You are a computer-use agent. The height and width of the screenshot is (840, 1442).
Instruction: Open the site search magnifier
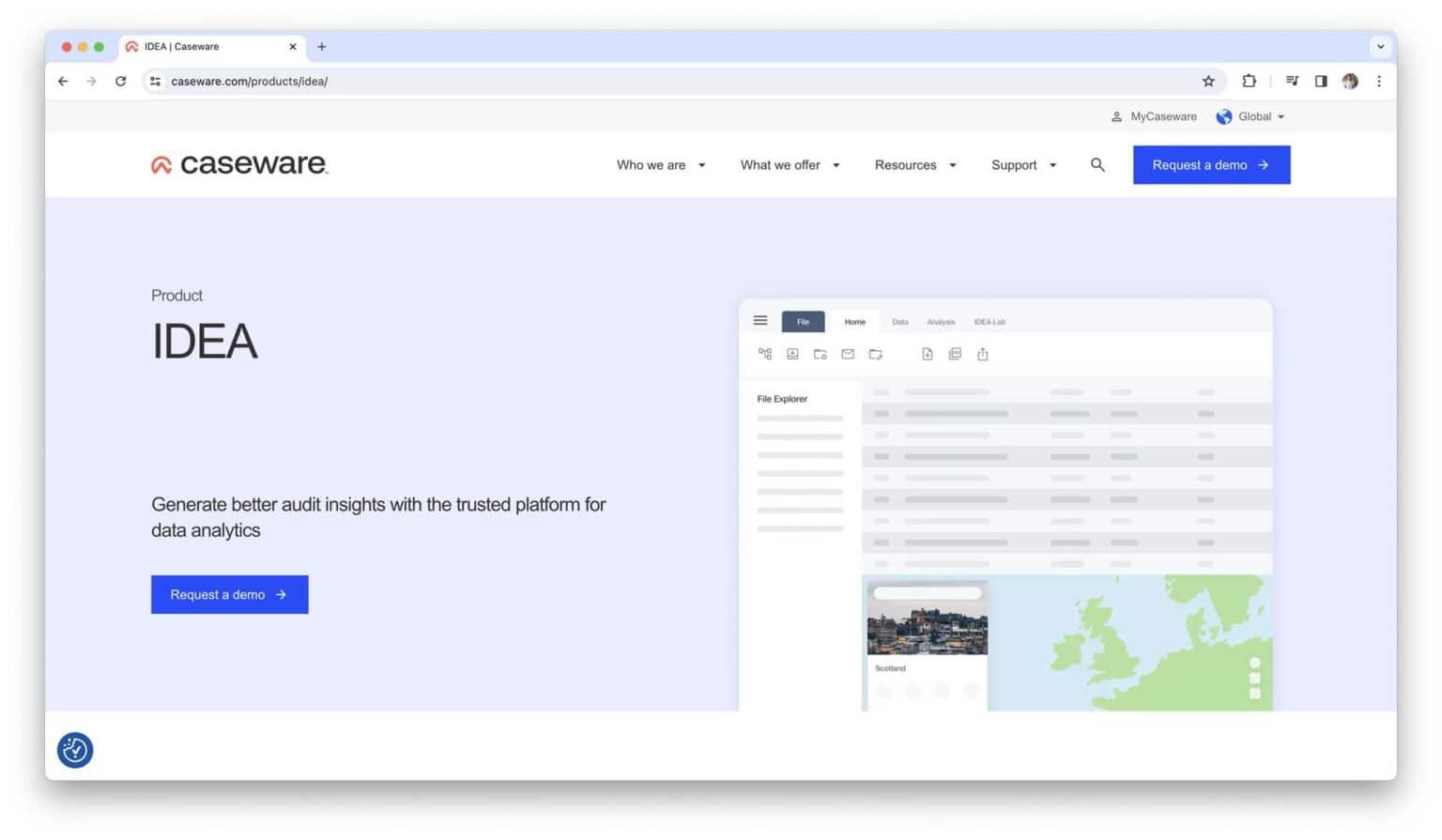tap(1097, 164)
